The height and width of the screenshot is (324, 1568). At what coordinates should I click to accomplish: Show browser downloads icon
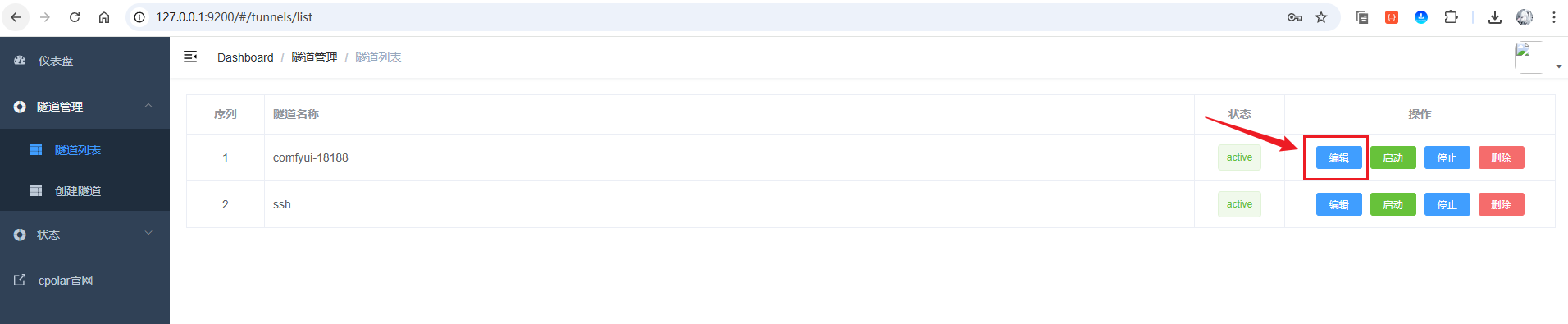(x=1495, y=17)
